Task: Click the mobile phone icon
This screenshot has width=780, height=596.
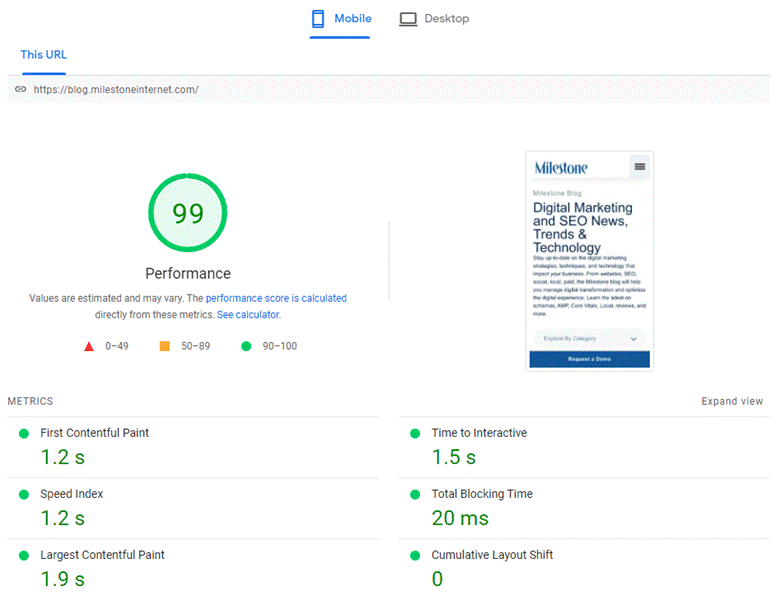Action: pos(318,19)
